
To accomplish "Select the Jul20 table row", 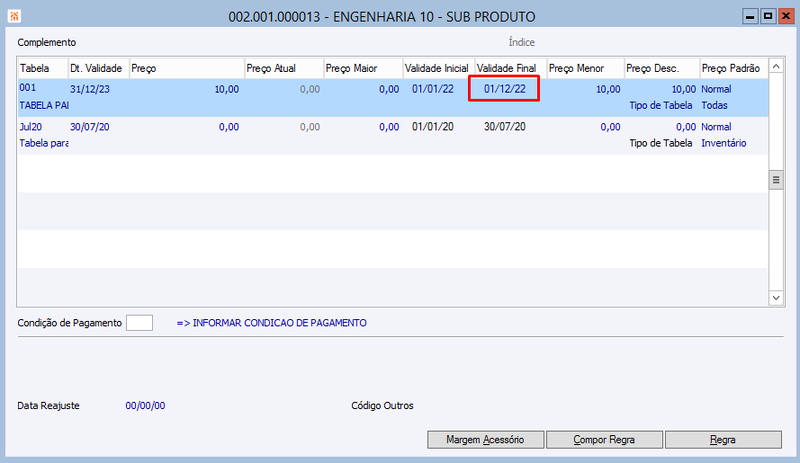I will [393, 135].
